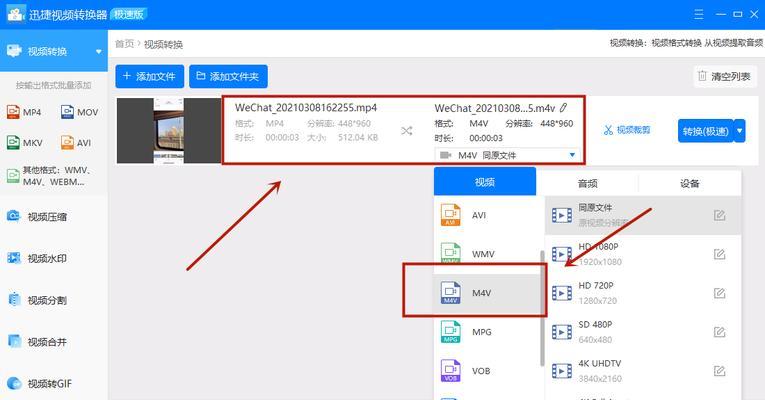The image size is (765, 400).
Task: Choose M4V in the format list
Action: pos(488,293)
